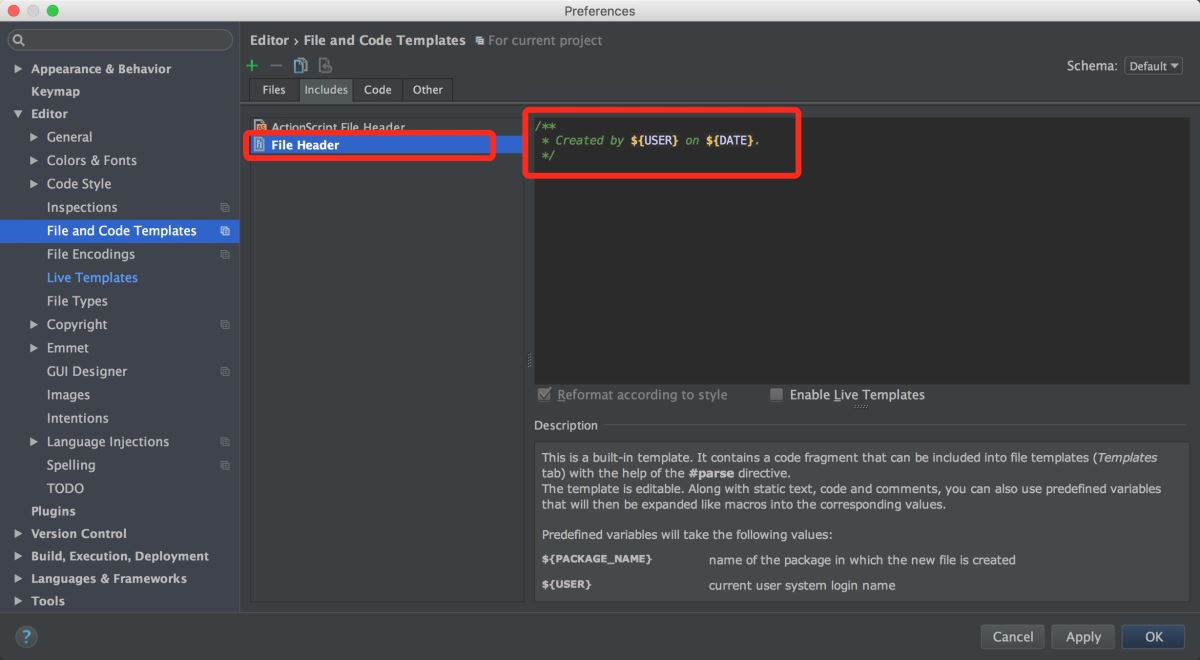Open File Encodings settings
1200x660 pixels.
(91, 255)
